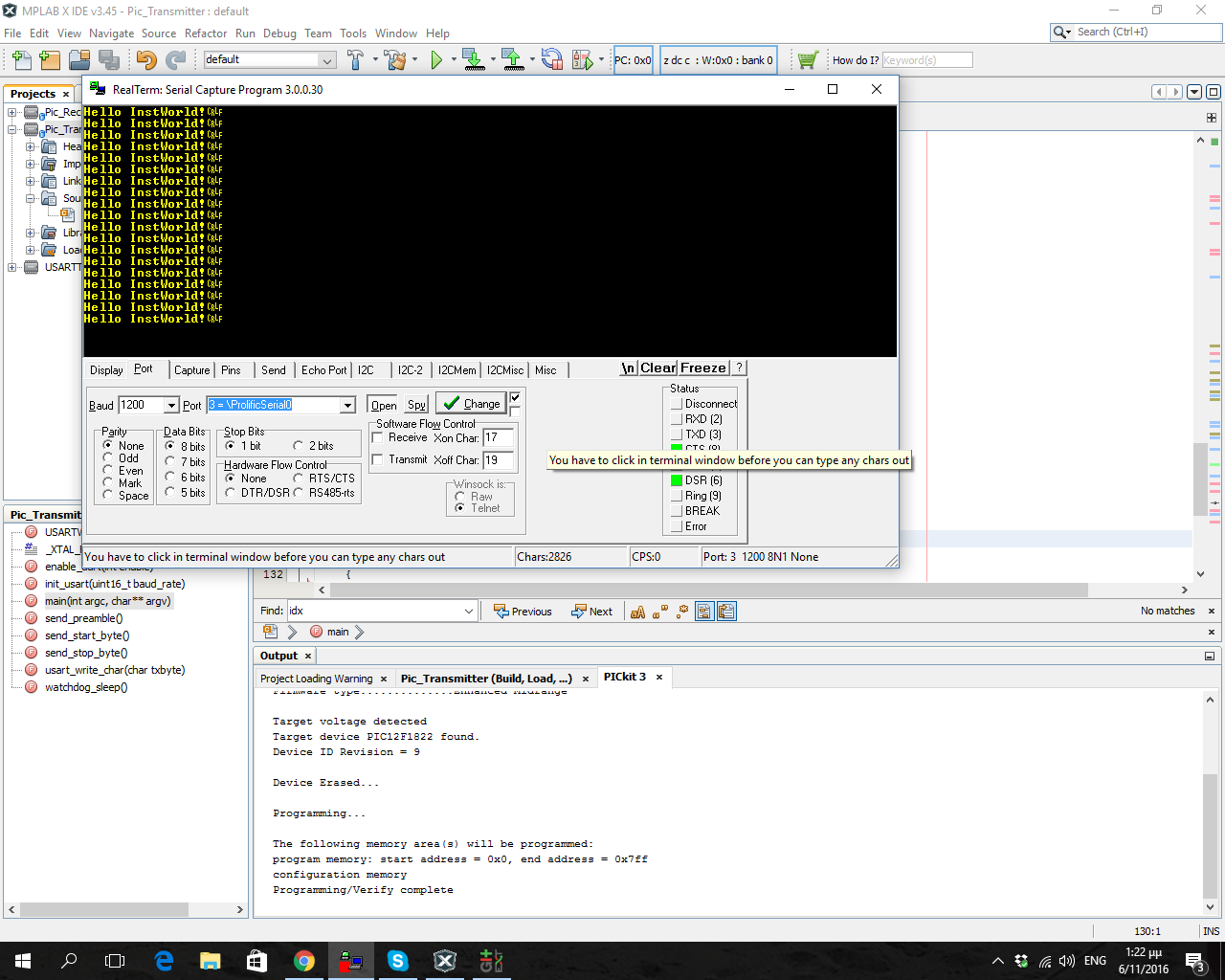Open the Refactor menu
Viewport: 1225px width, 980px height.
coord(206,33)
